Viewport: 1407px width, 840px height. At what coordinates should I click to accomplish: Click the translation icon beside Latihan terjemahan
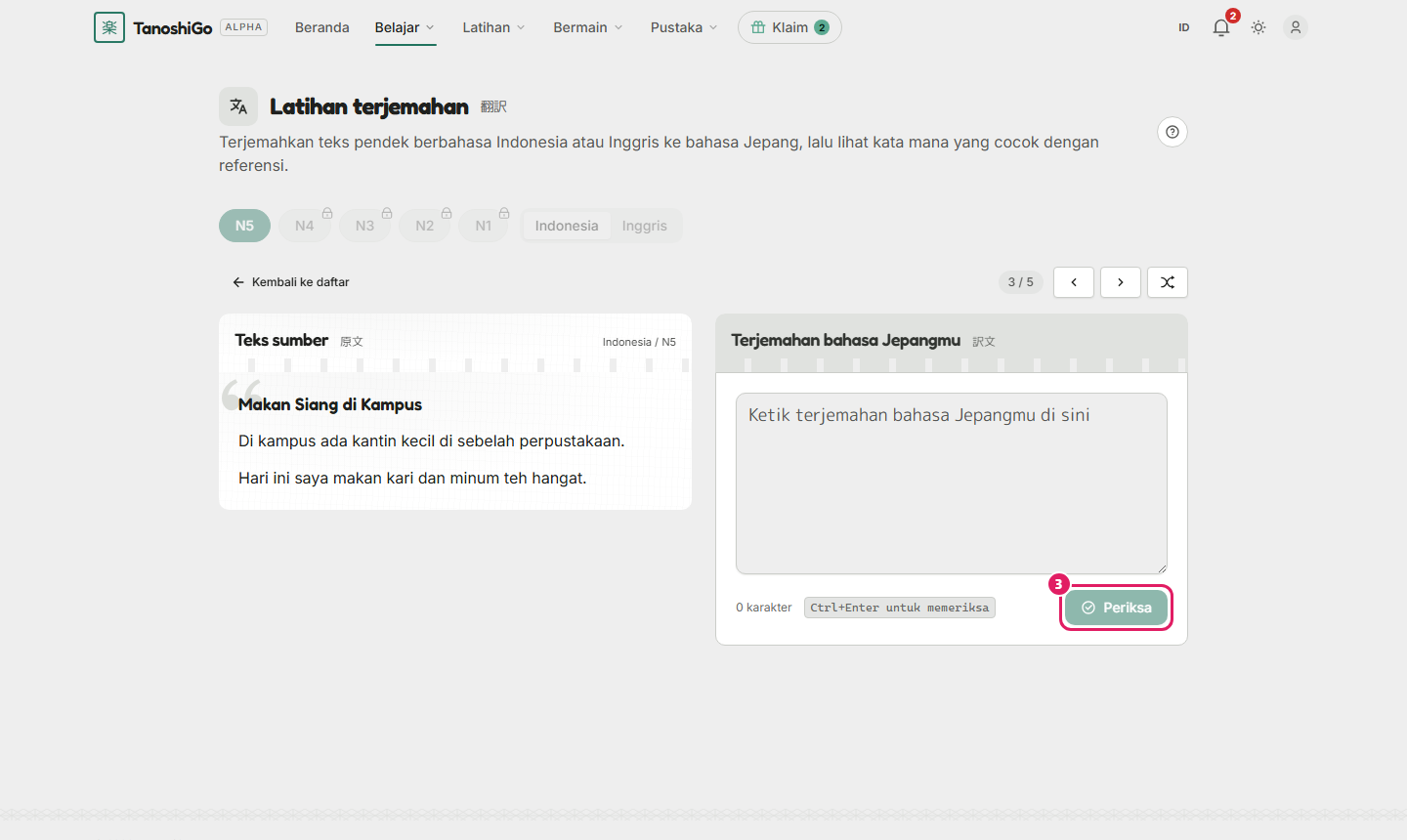(238, 106)
